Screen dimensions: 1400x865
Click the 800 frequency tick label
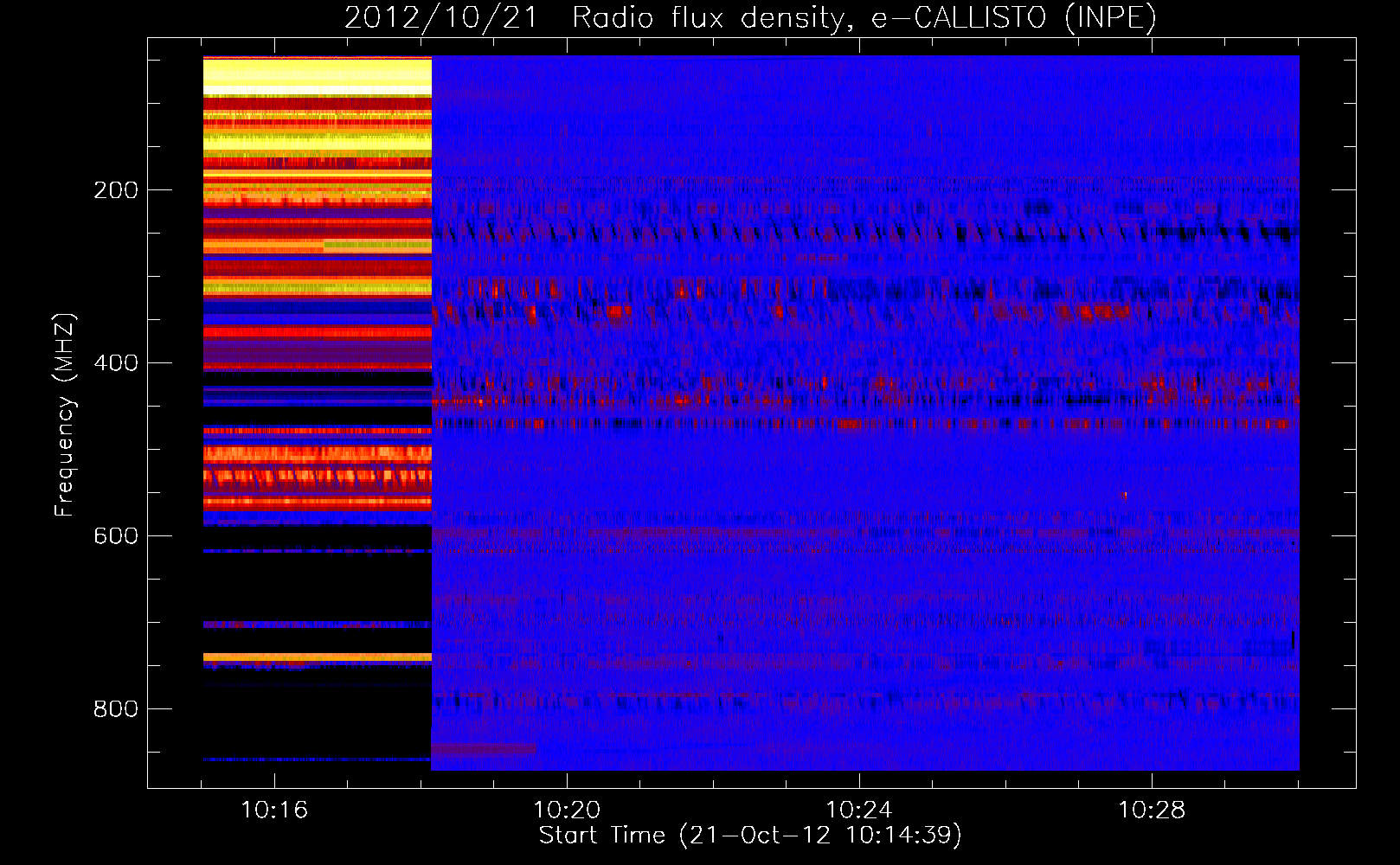(116, 709)
